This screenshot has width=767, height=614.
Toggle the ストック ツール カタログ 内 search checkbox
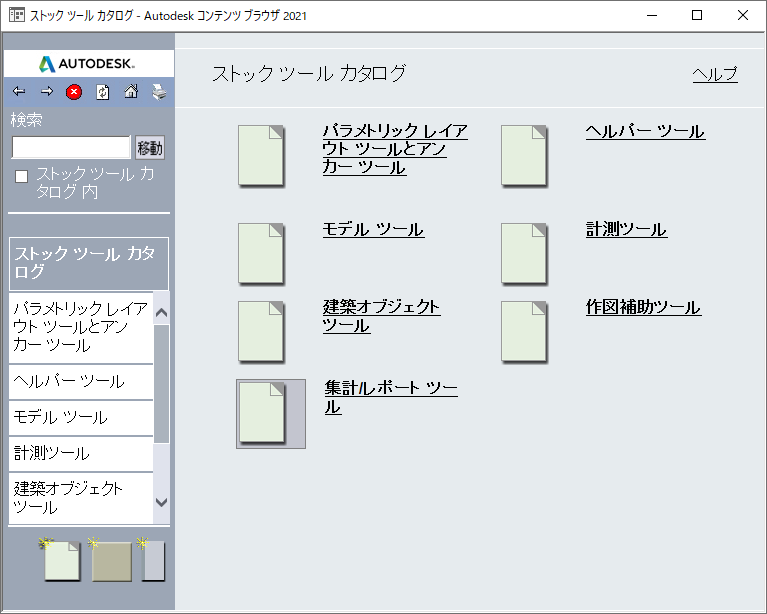tap(22, 176)
